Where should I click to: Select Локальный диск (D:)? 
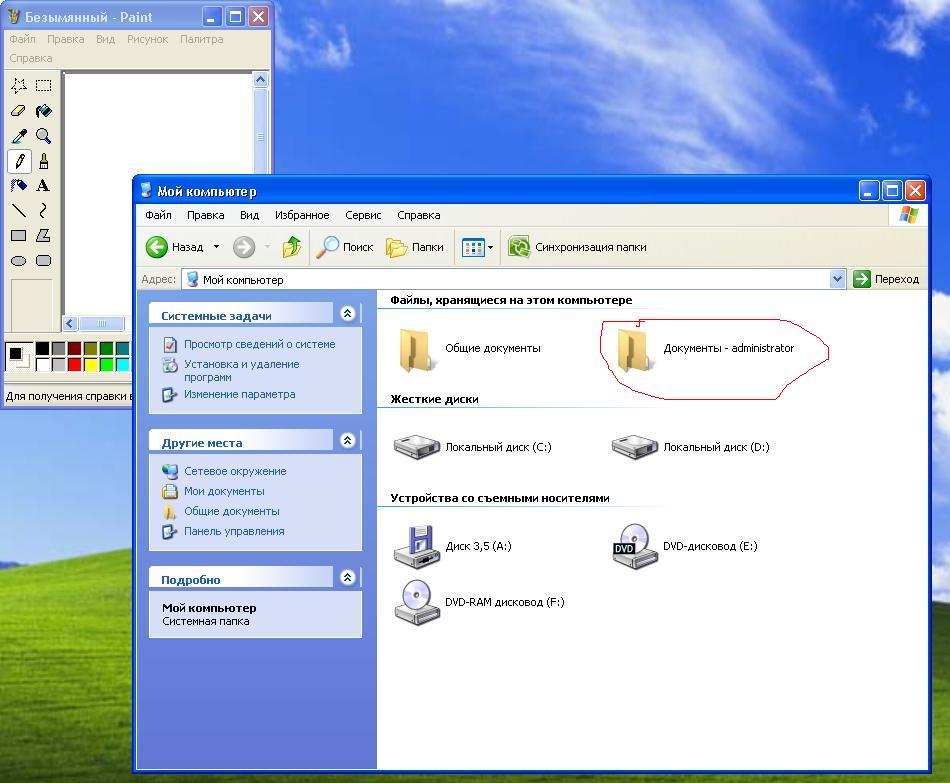(691, 447)
